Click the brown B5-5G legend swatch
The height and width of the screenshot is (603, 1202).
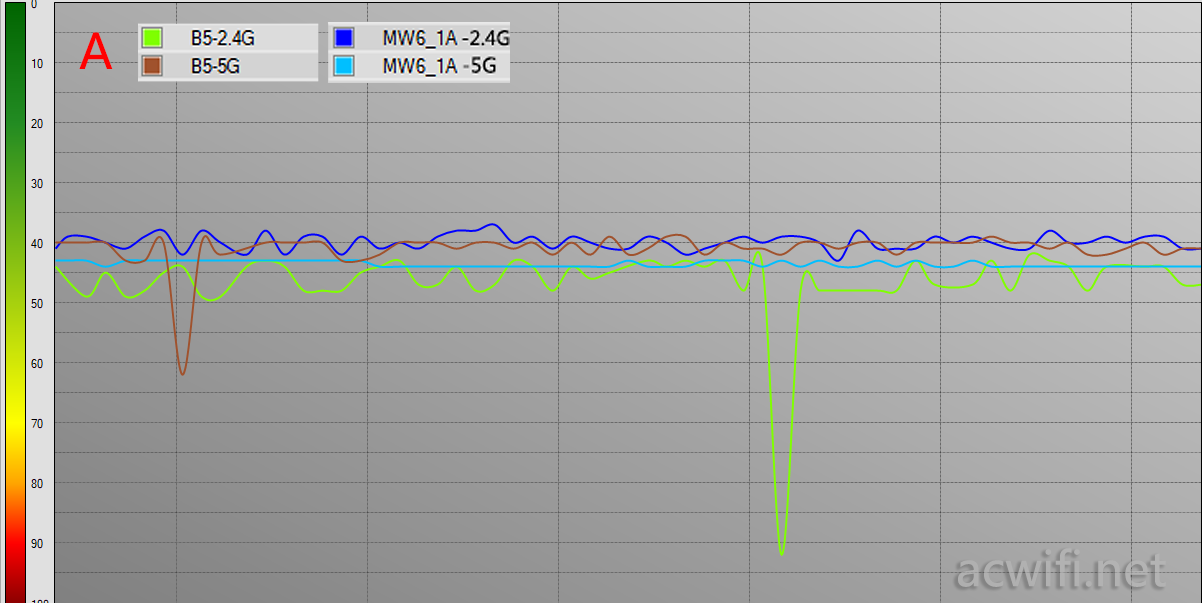(152, 67)
